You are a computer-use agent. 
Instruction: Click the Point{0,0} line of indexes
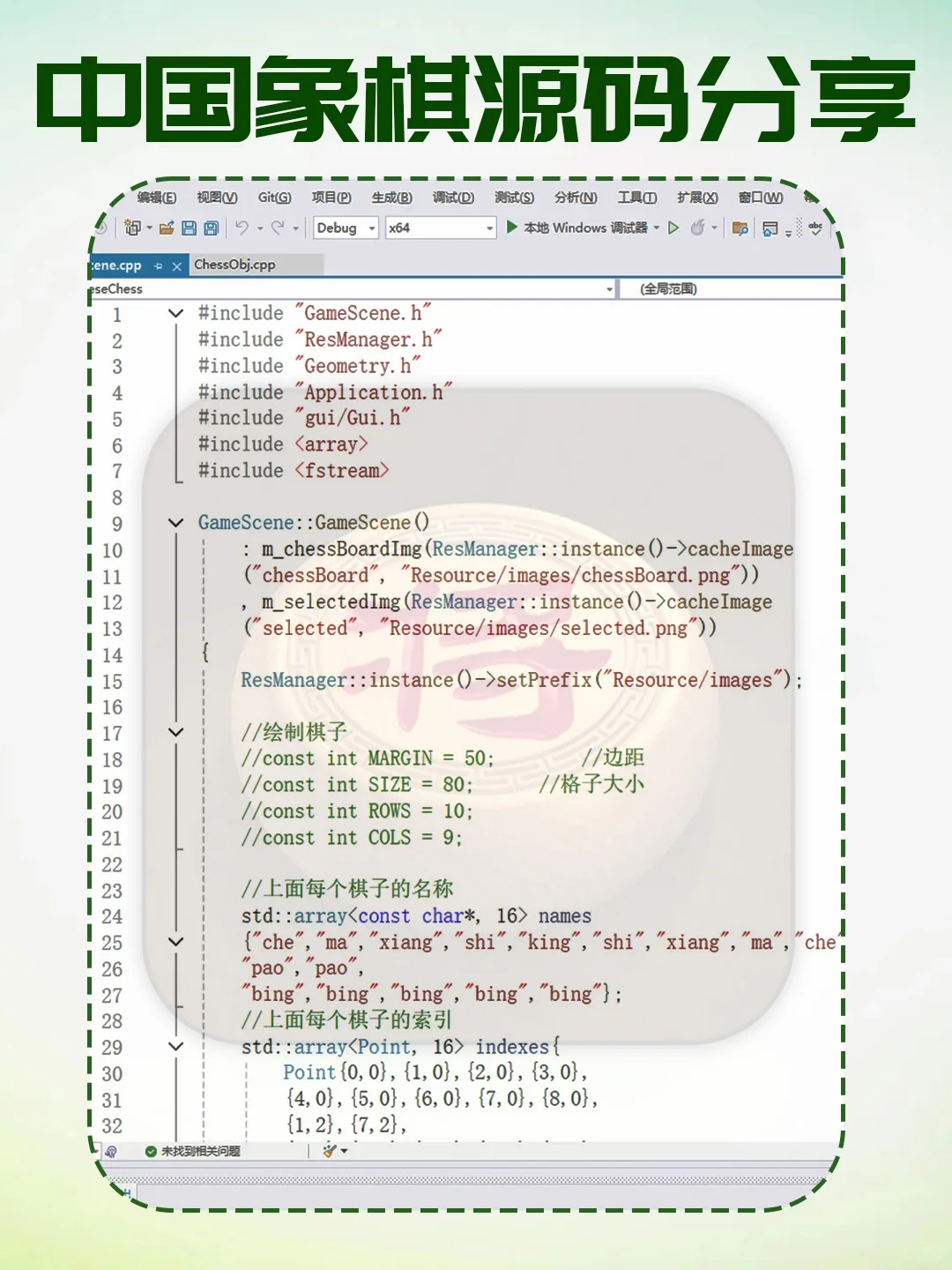coord(435,1072)
